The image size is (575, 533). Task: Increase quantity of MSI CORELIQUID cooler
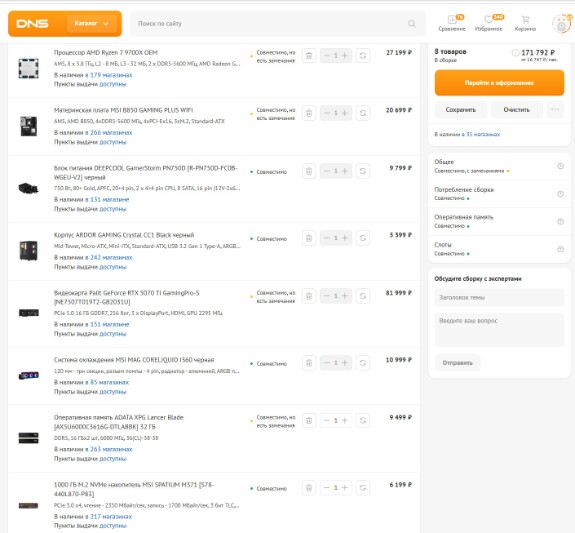pos(345,363)
